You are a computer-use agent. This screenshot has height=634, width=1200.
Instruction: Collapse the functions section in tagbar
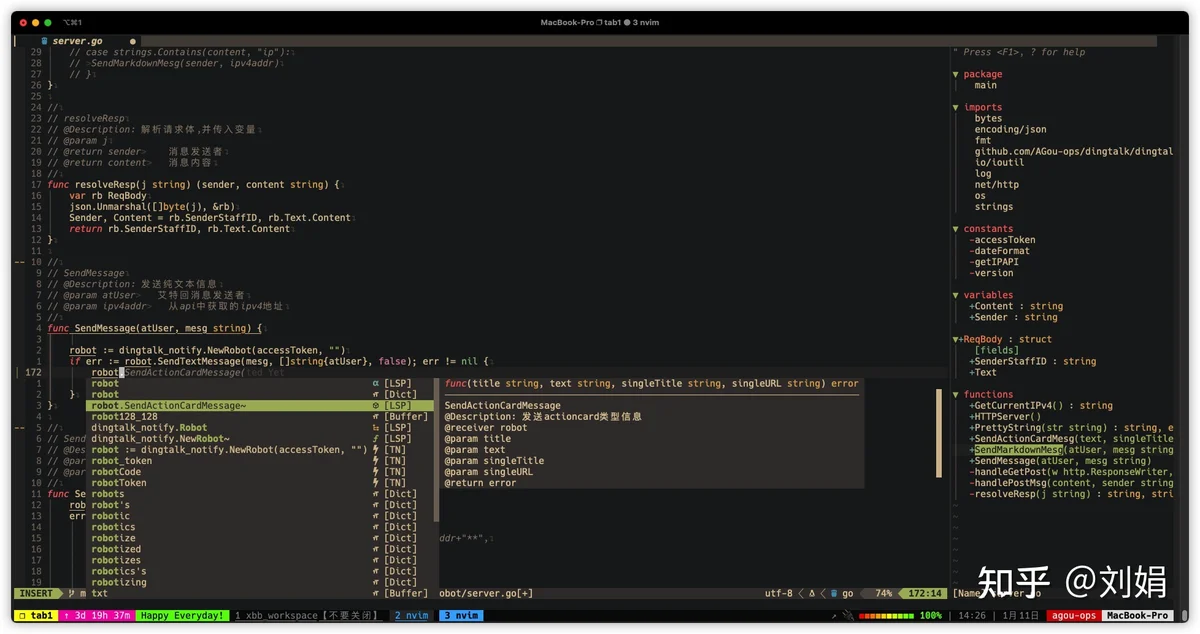click(956, 394)
